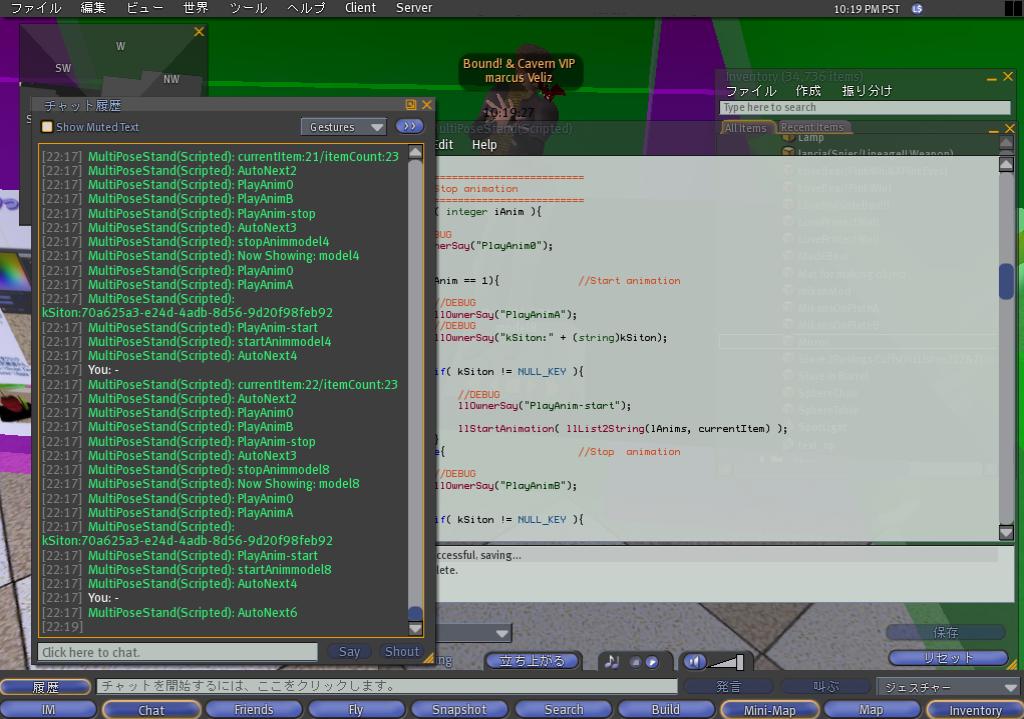
Task: Click the chat history scroll down arrow
Action: pyautogui.click(x=415, y=629)
